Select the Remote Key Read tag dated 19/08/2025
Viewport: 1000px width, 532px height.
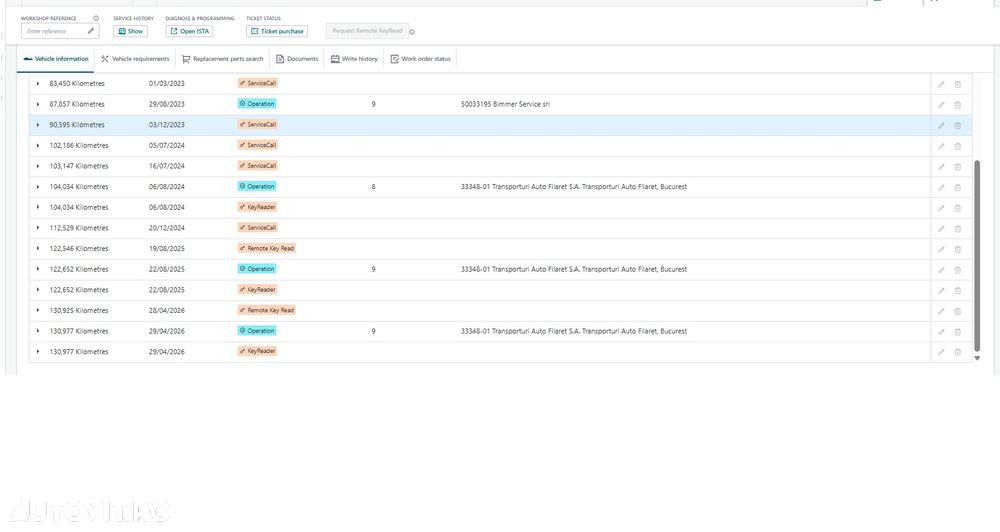[x=267, y=248]
